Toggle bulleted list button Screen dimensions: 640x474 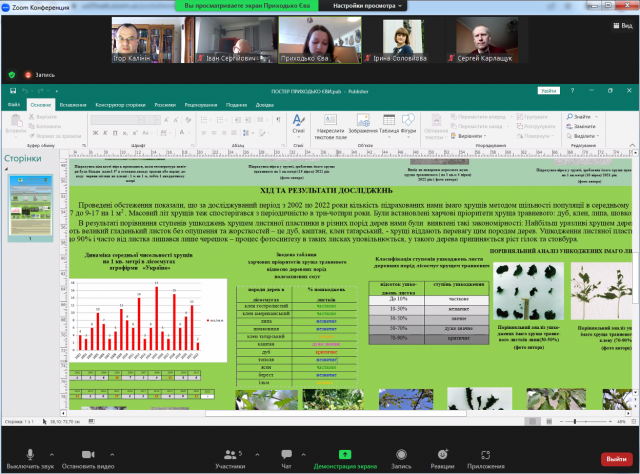(204, 120)
